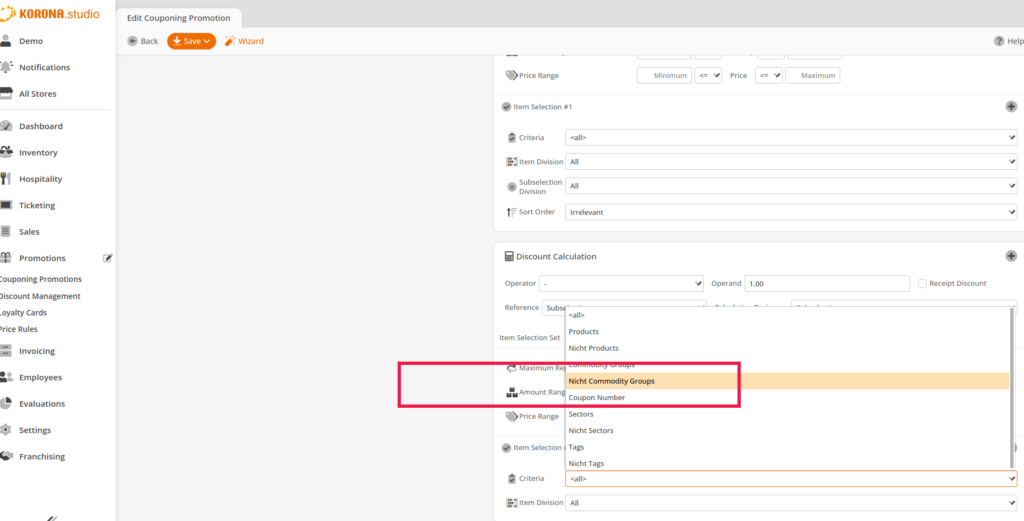Open Notifications bell icon
Viewport: 1024px width, 521px height.
6,67
